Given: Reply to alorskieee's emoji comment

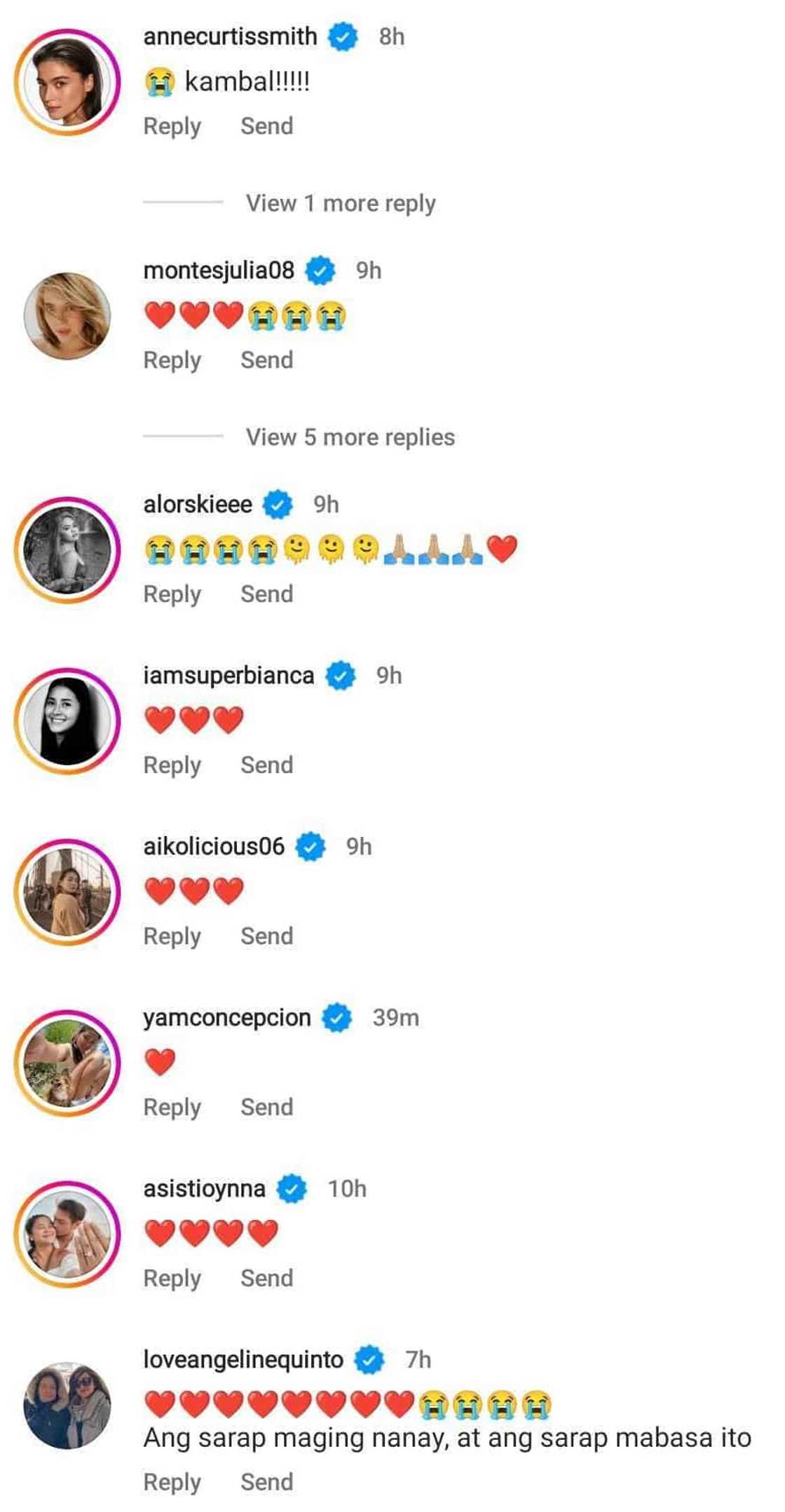Looking at the screenshot, I should [x=172, y=594].
